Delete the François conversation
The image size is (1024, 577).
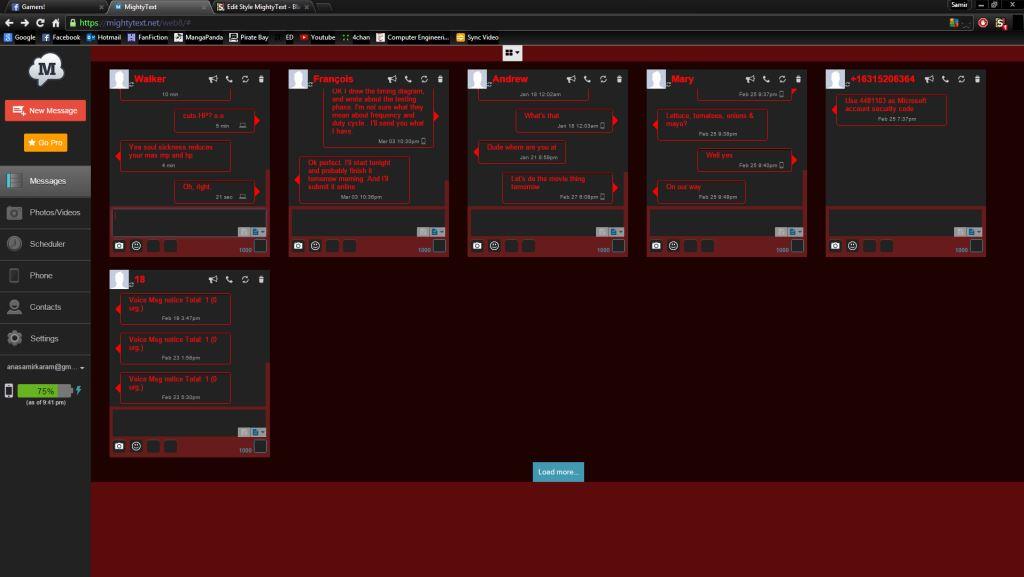click(x=440, y=79)
